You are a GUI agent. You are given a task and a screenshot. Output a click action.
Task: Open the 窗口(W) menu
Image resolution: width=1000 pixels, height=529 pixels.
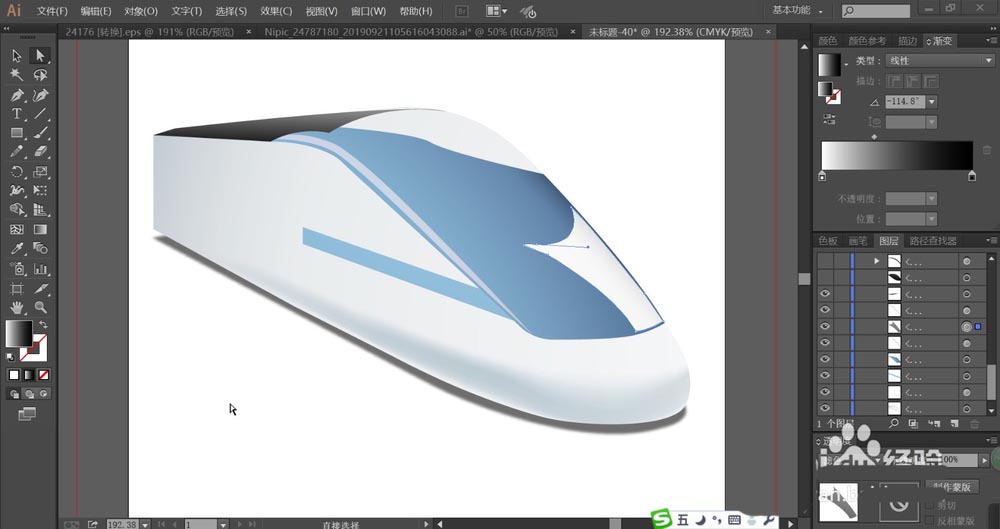point(369,11)
